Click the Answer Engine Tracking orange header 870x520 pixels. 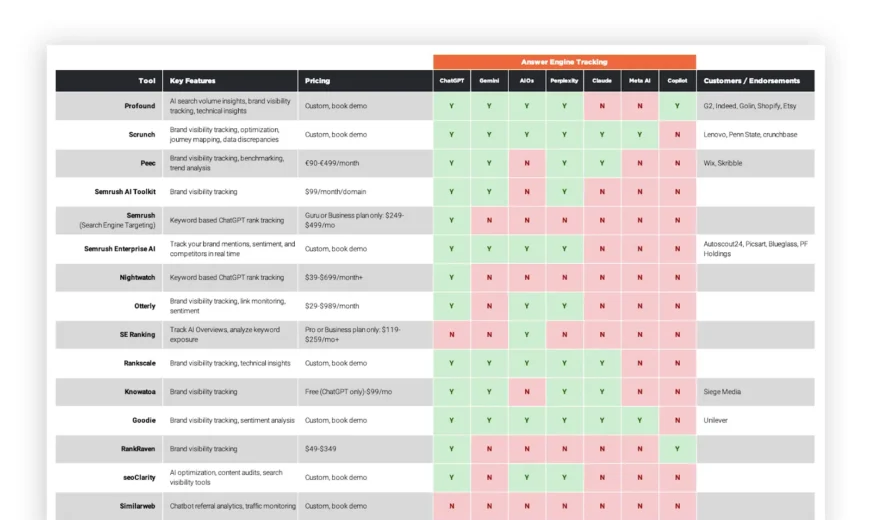[564, 62]
